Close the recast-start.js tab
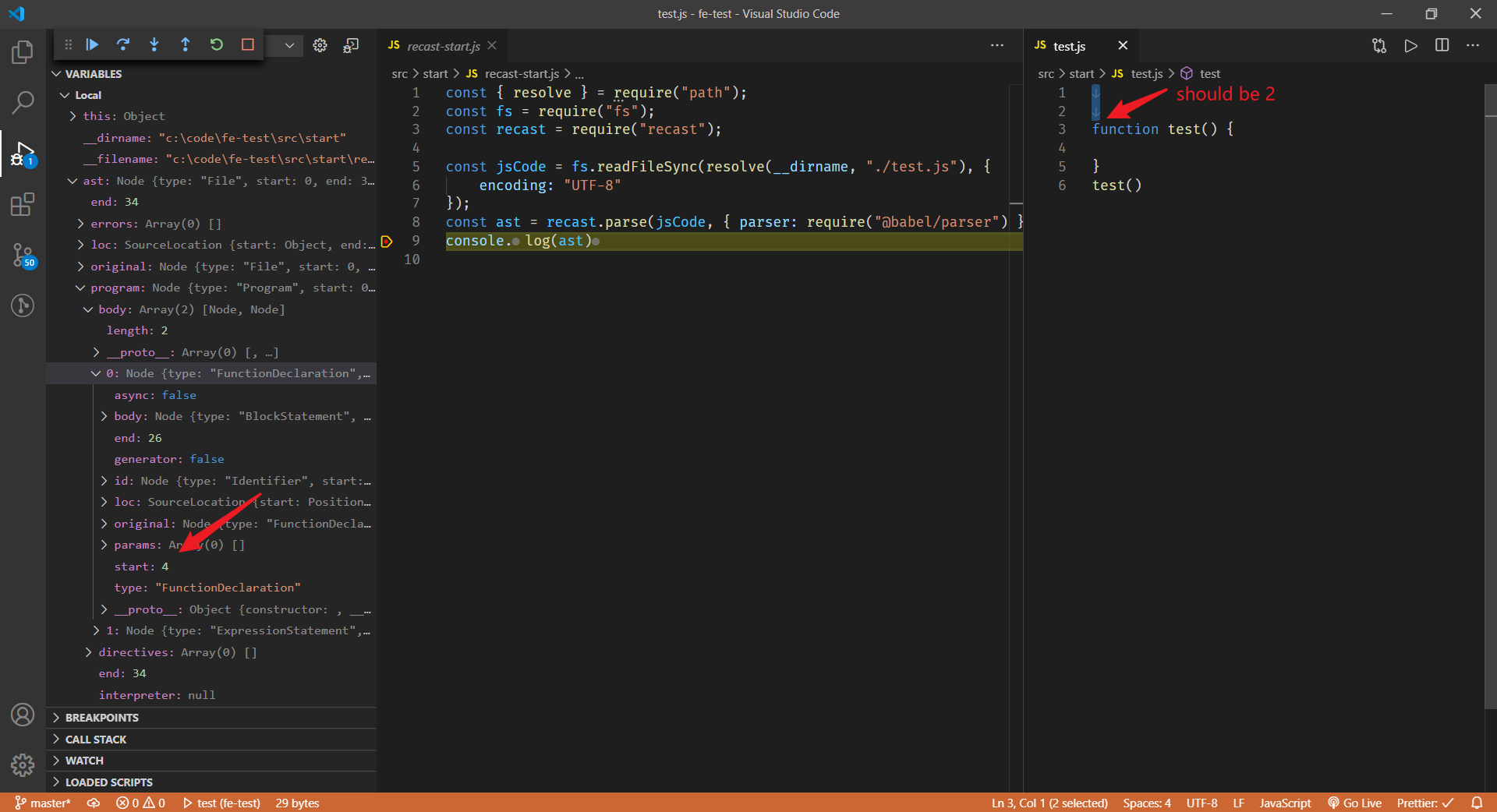This screenshot has width=1497, height=812. (x=492, y=45)
